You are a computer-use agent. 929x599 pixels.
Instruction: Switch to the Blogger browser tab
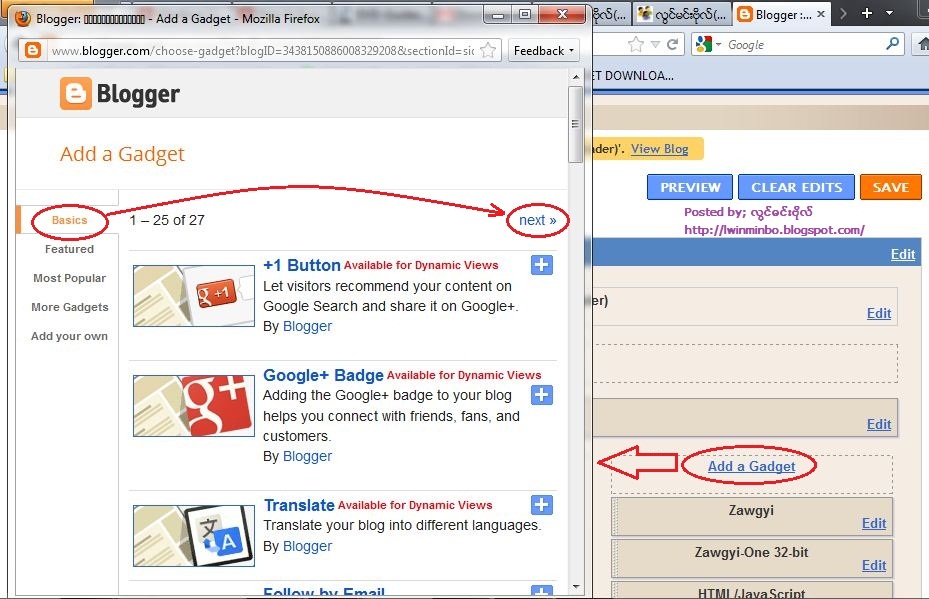click(781, 14)
